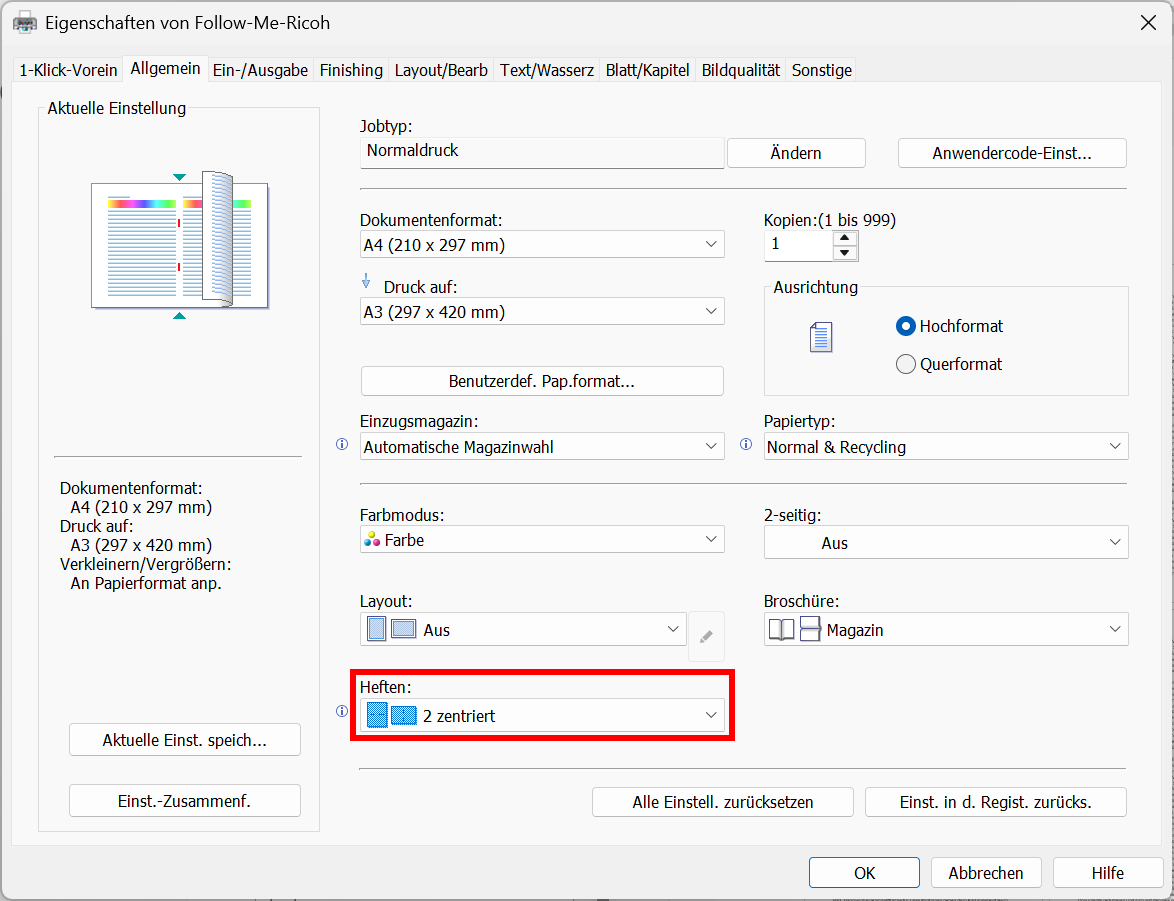Screen dimensions: 1174x901
Task: Open the Bildqualität tab
Action: coord(740,70)
